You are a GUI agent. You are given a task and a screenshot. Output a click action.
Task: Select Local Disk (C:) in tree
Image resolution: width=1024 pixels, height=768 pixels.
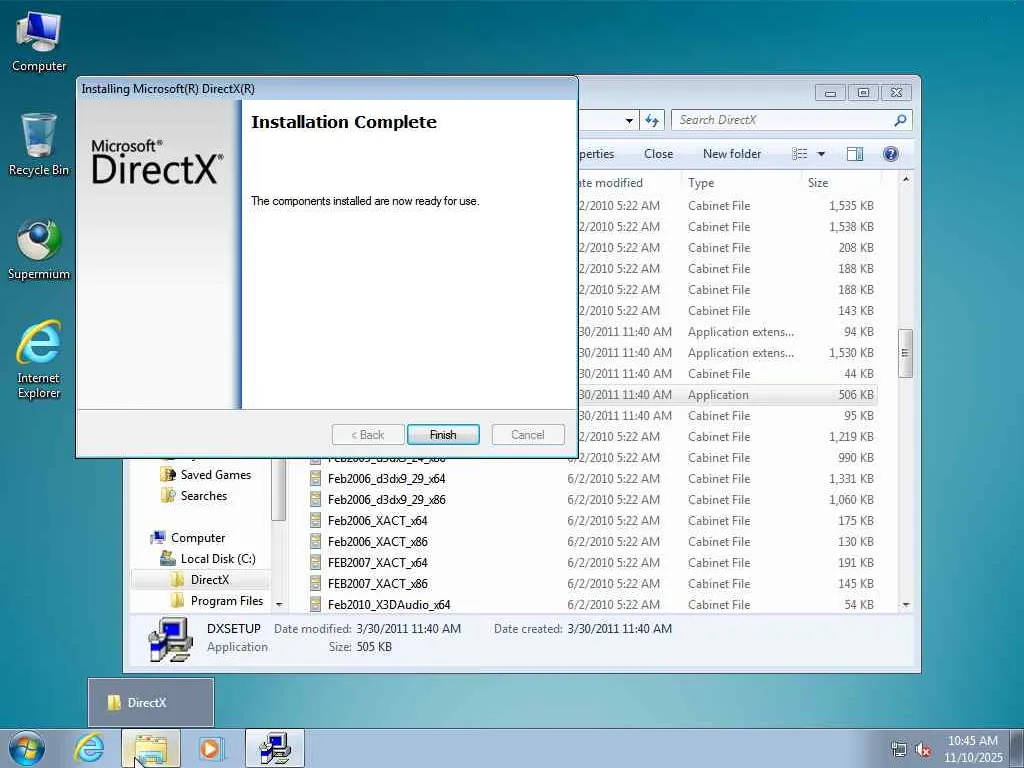tap(218, 558)
